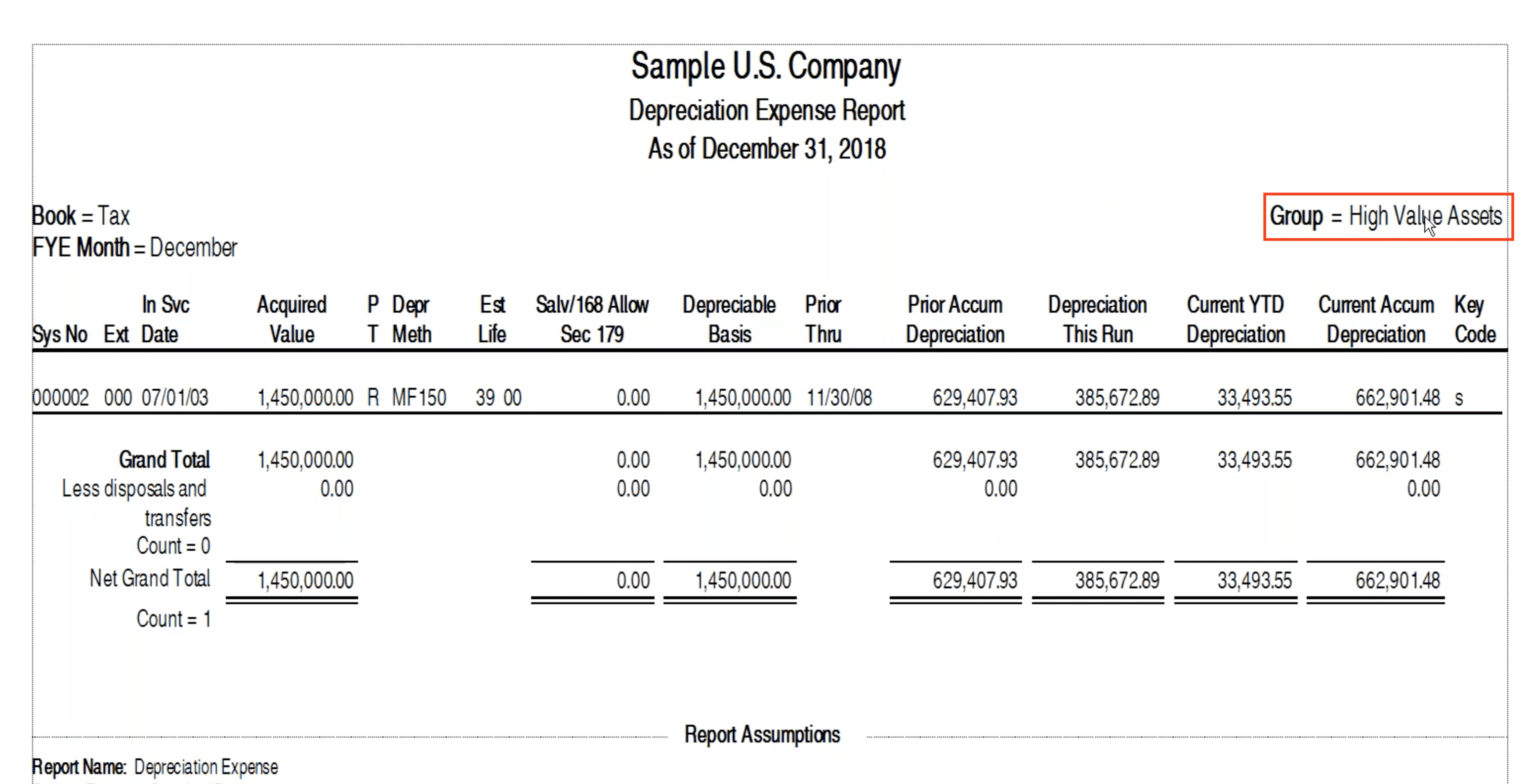1526x784 pixels.
Task: Select the Sample U.S. Company title
Action: 766,67
